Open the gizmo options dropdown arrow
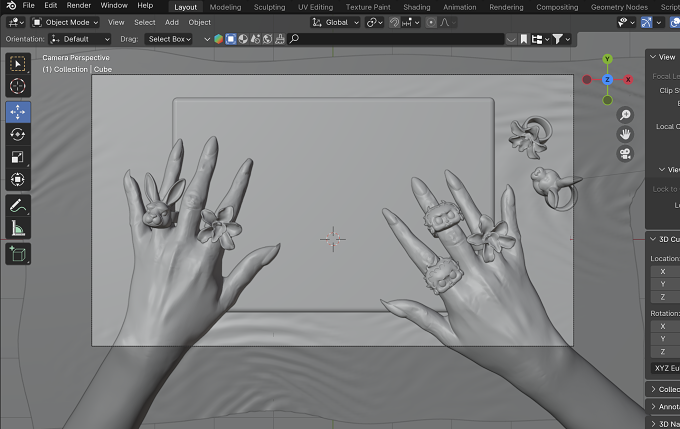Screen dimensions: 680x429 (659, 23)
